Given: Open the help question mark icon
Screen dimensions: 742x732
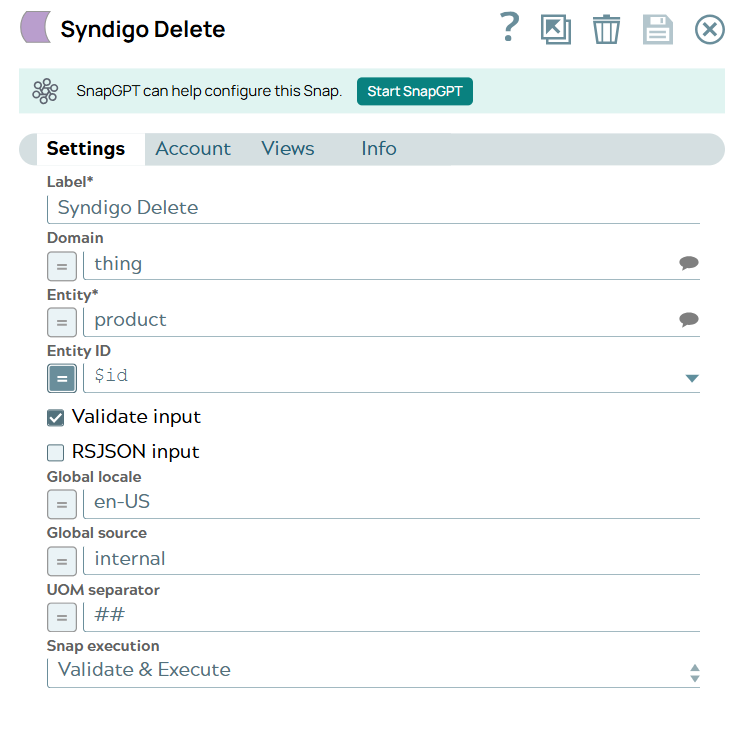Looking at the screenshot, I should (509, 28).
